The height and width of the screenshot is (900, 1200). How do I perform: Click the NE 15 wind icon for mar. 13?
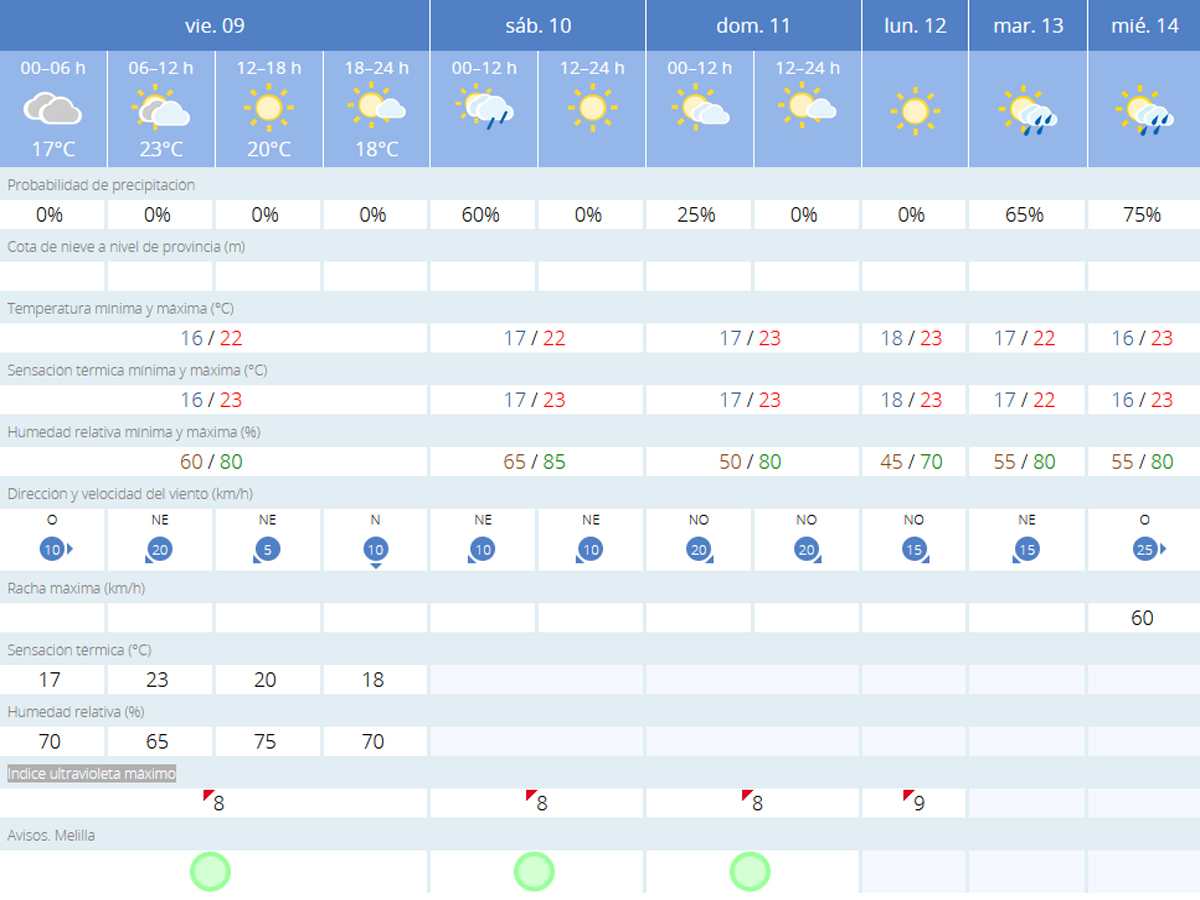pos(1027,549)
